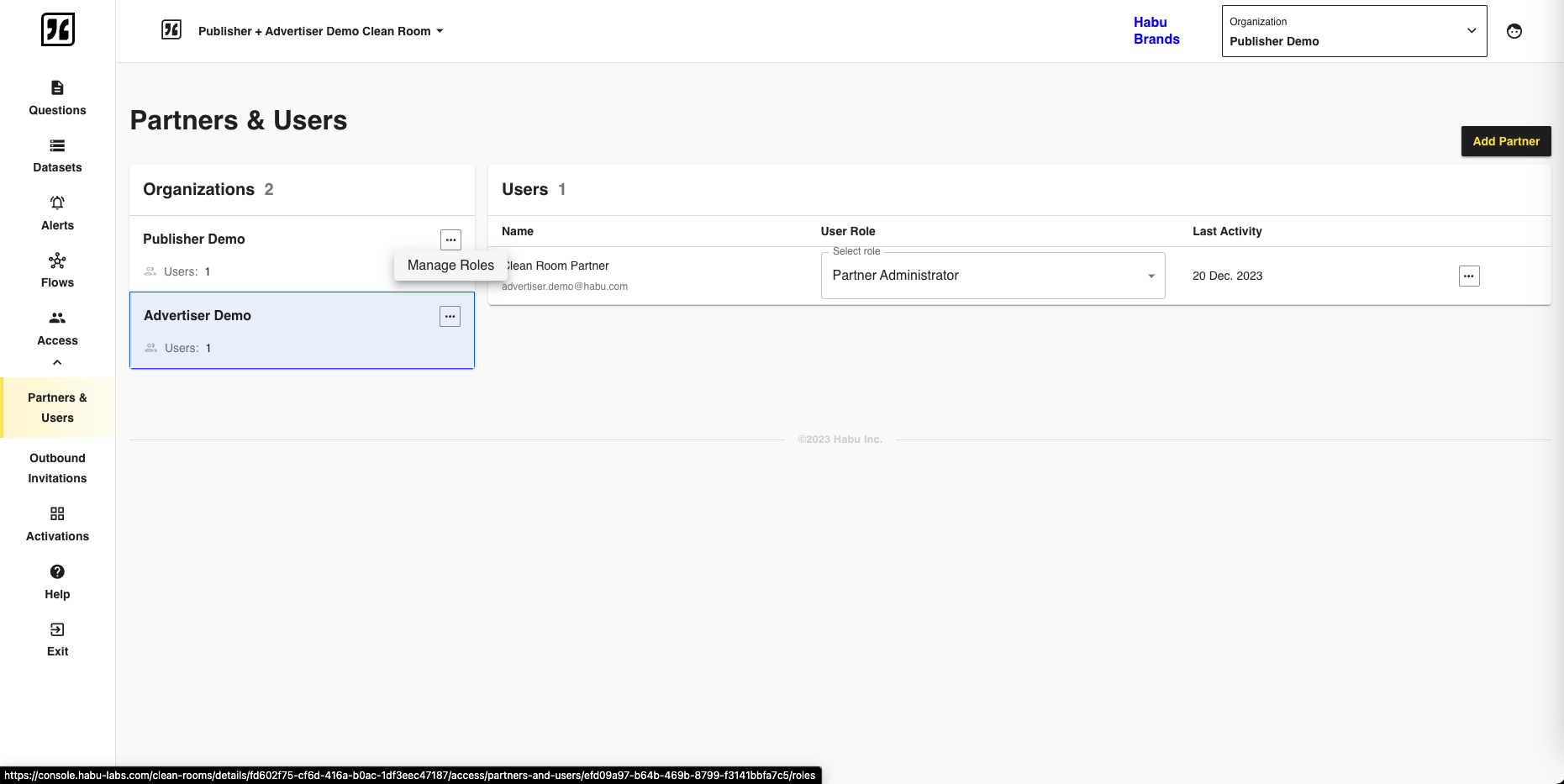Open the Habu Brands link
Screen dimensions: 1564x784
[1156, 31]
